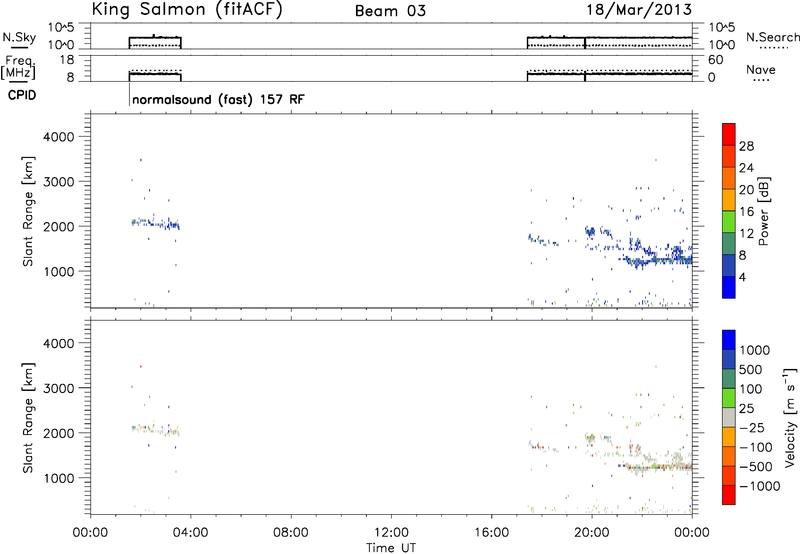Screen dimensions: 800x554
Task: Click the 04:00 time tick label
Action: (190, 533)
